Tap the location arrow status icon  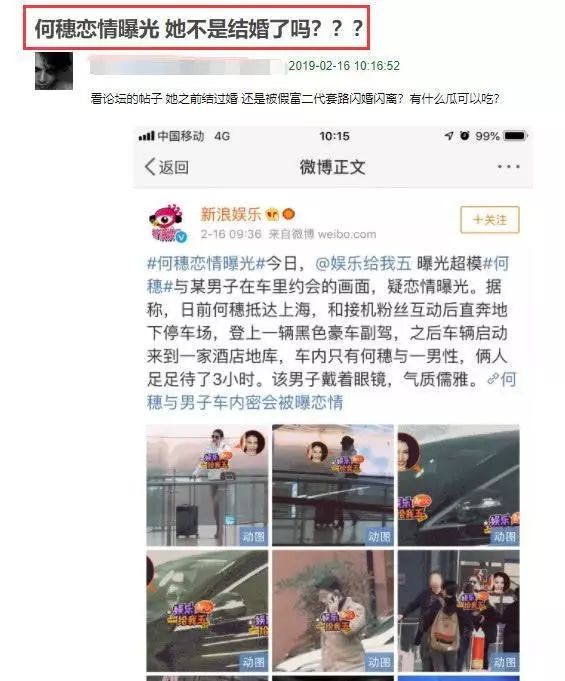pyautogui.click(x=449, y=136)
